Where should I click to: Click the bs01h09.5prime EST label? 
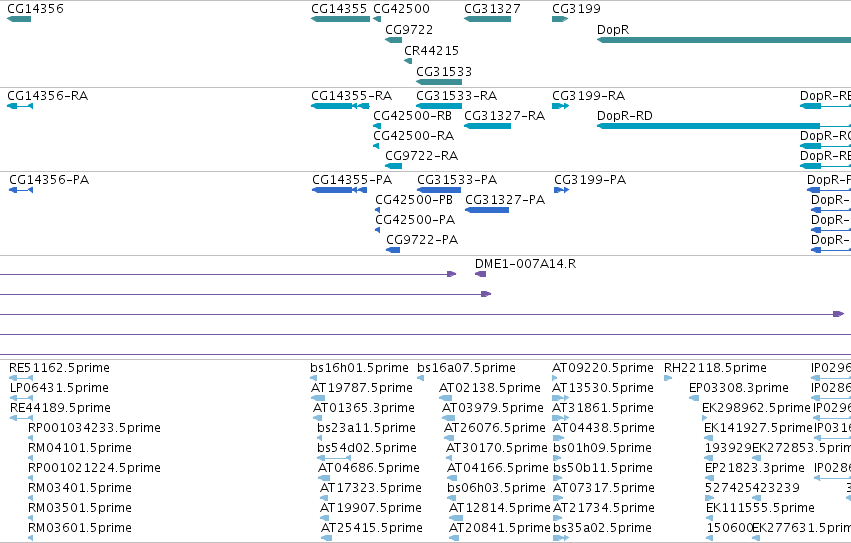point(602,448)
